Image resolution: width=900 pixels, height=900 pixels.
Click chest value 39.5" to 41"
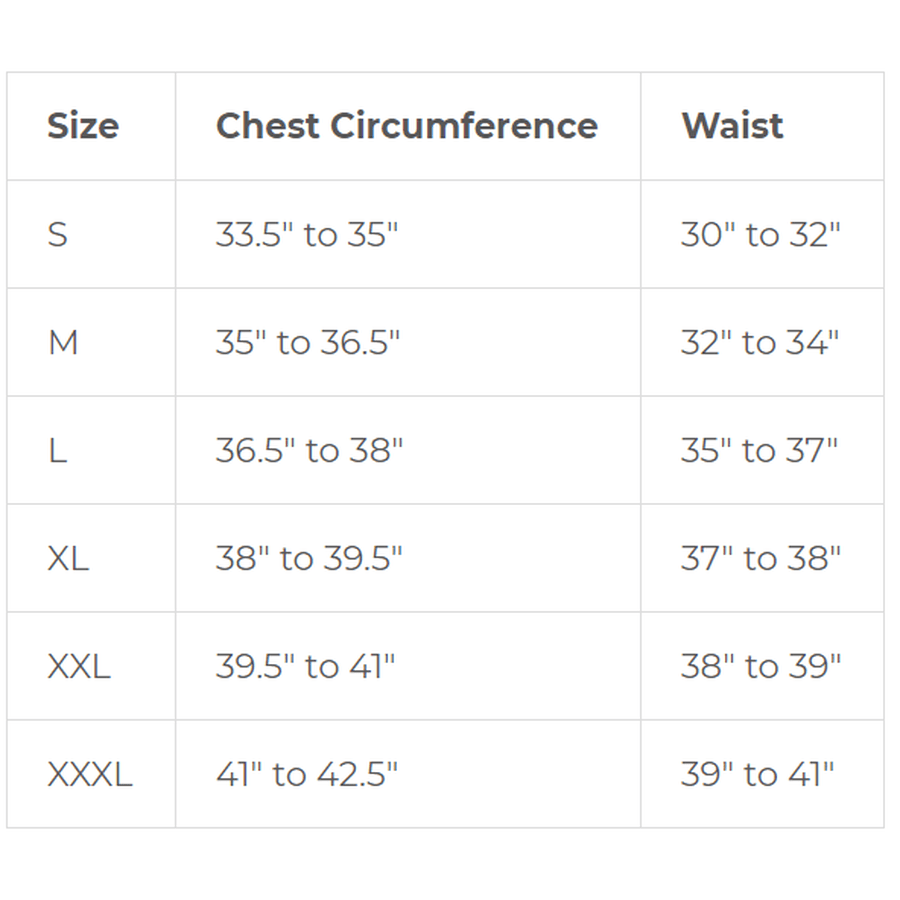click(306, 666)
